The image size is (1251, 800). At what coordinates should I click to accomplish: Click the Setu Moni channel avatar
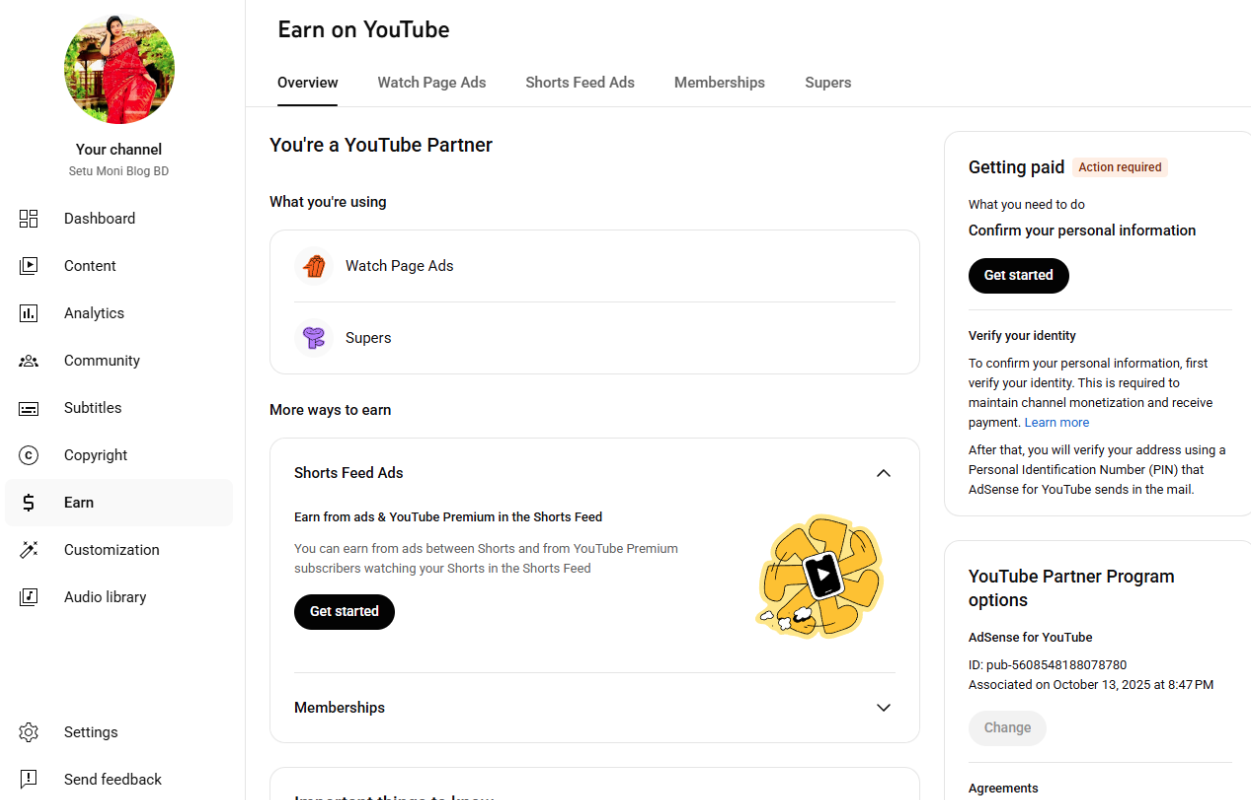[119, 69]
